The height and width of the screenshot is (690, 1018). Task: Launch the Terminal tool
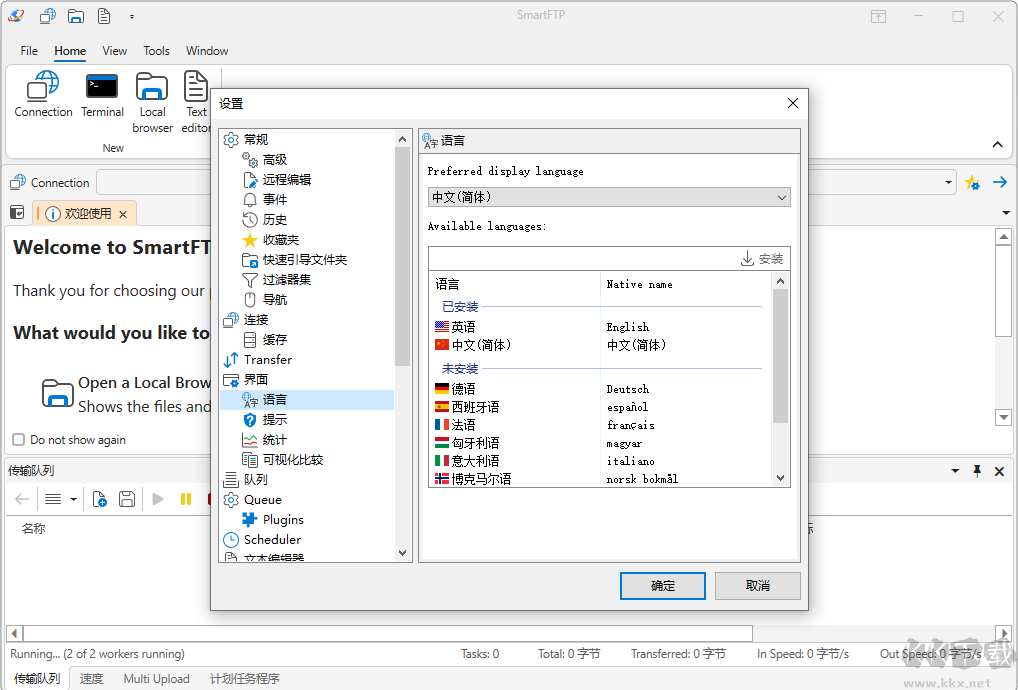(102, 95)
